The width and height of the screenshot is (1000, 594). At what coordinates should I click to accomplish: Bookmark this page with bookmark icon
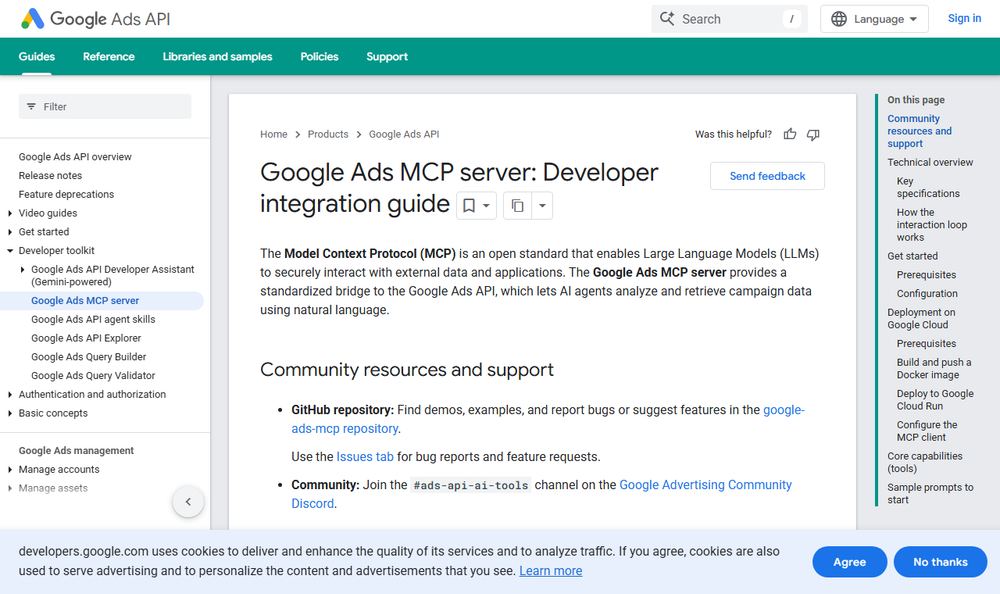[469, 205]
